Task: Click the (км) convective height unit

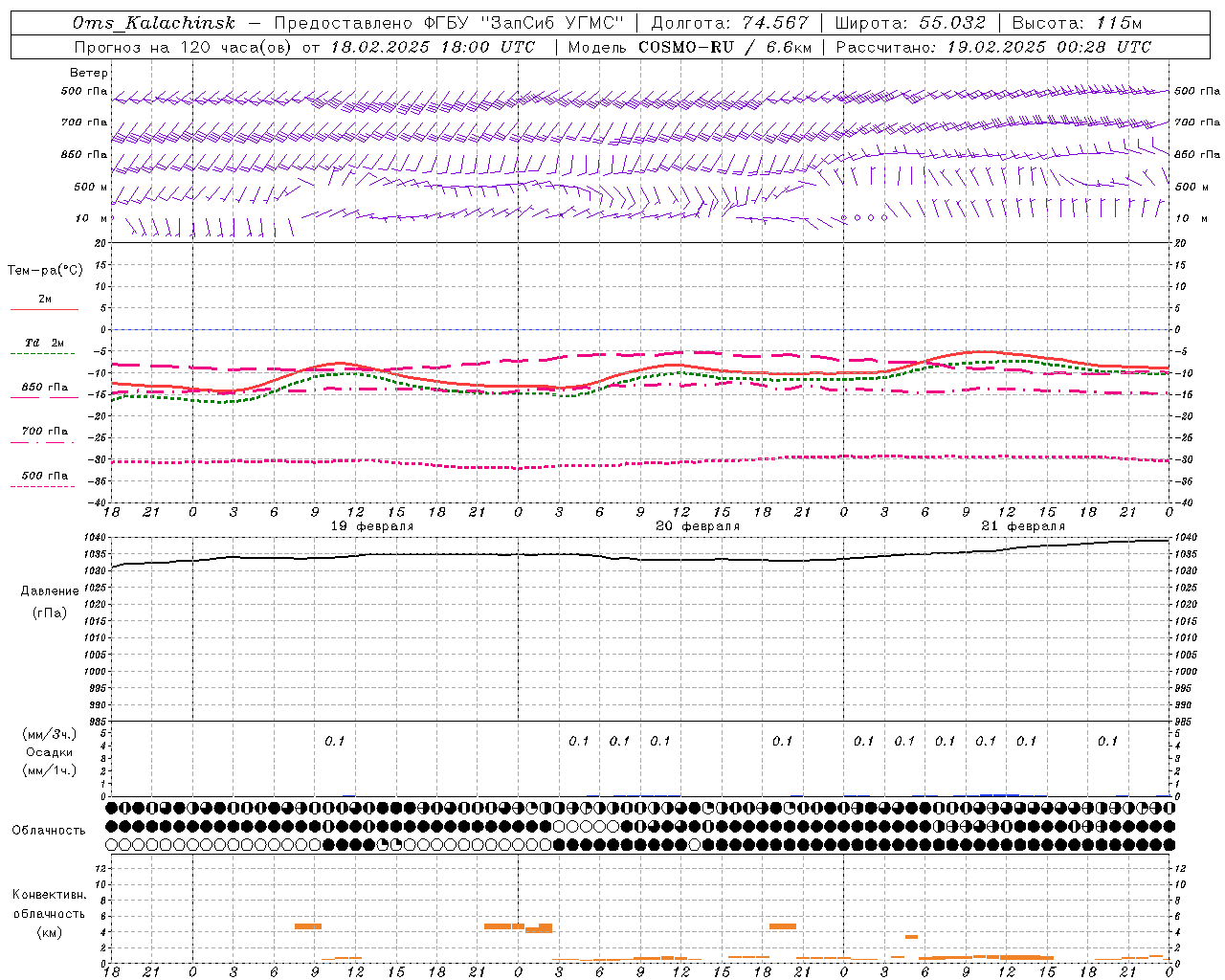Action: click(x=50, y=932)
